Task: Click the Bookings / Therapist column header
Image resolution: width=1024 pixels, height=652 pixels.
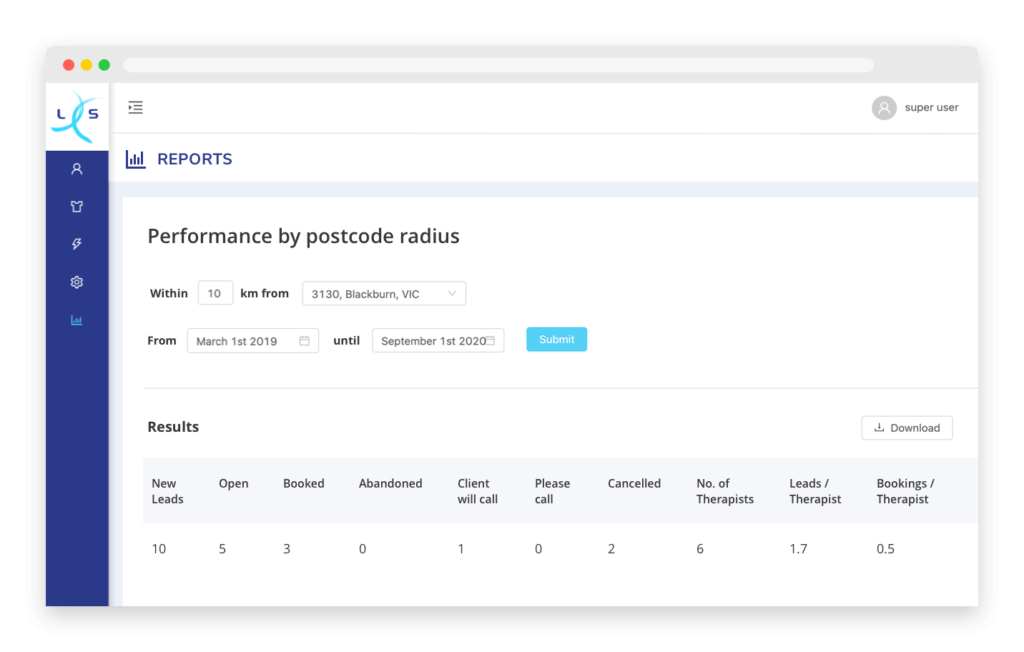Action: [905, 491]
